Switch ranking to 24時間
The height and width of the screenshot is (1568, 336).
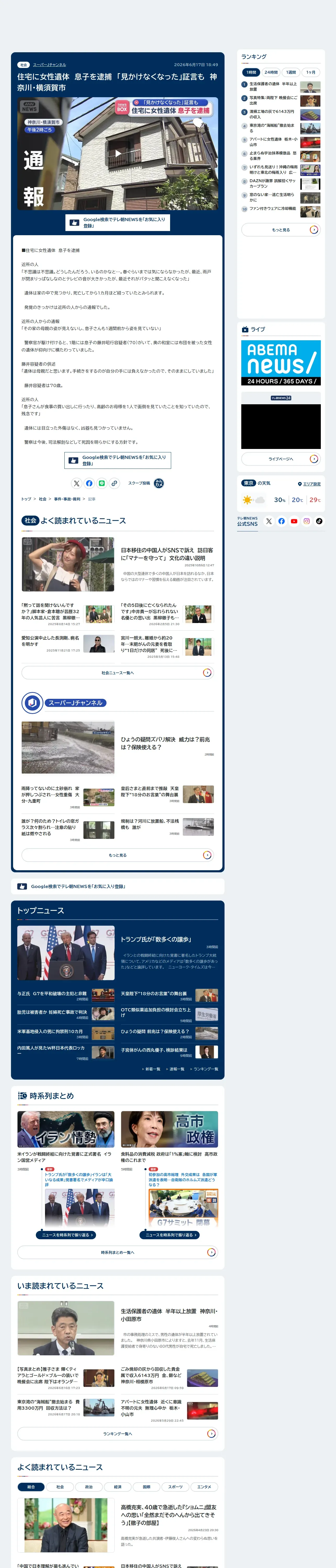(271, 72)
